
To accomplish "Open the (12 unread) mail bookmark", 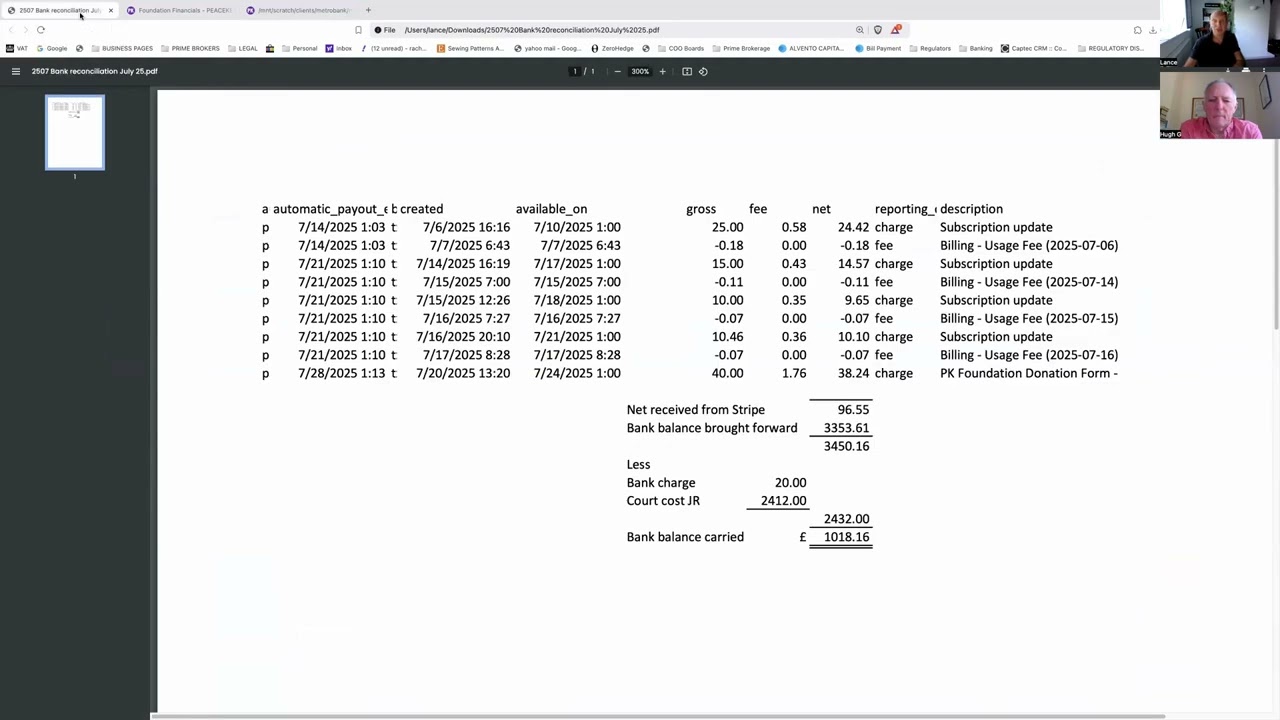I will click(x=393, y=48).
